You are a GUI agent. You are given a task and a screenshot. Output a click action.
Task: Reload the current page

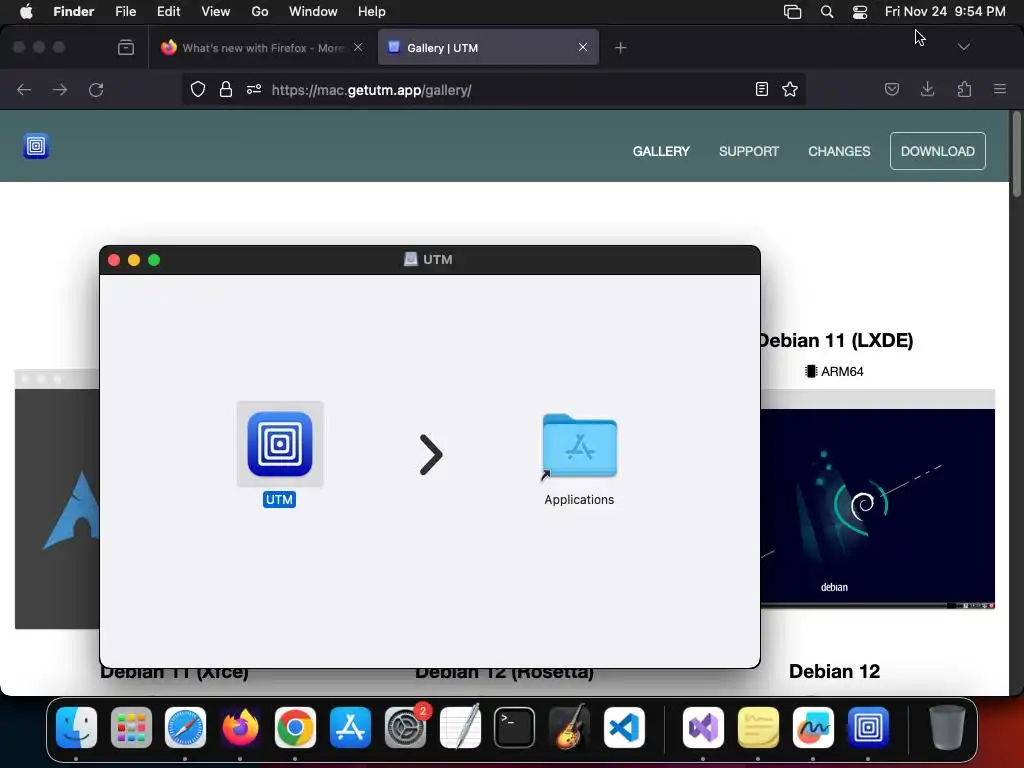pos(96,89)
